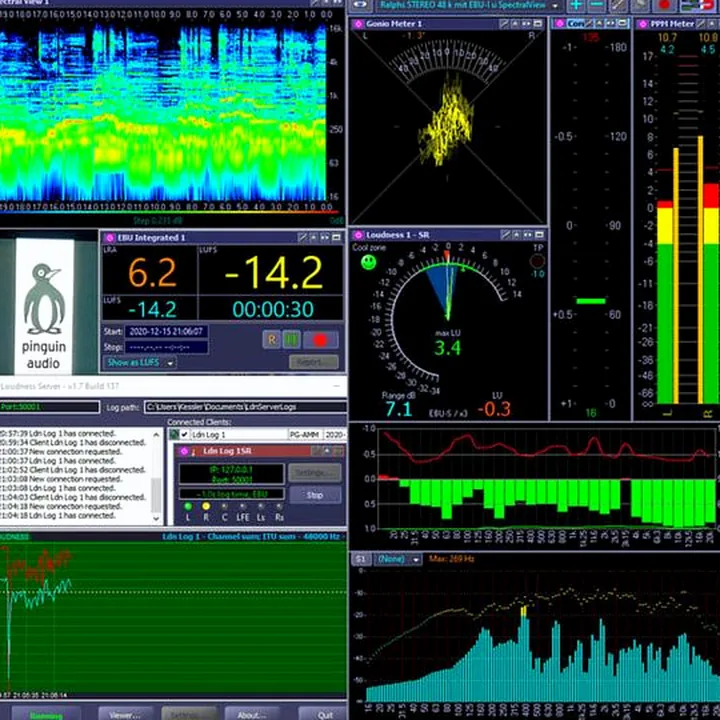
Task: Click Gonio Meter 1 double-arrow title icon
Action: pyautogui.click(x=527, y=23)
